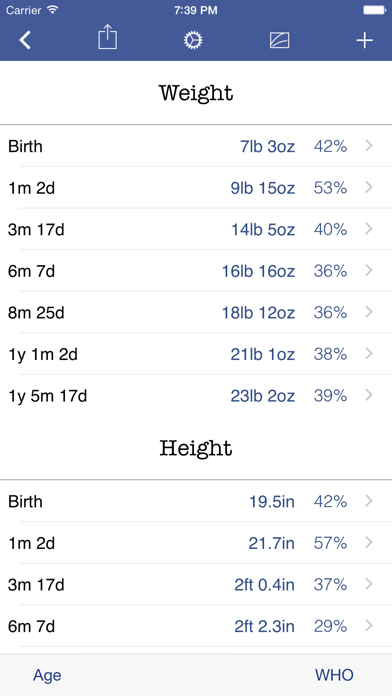Open chevron on 14lb 5oz row
Image resolution: width=392 pixels, height=696 pixels.
click(x=368, y=229)
